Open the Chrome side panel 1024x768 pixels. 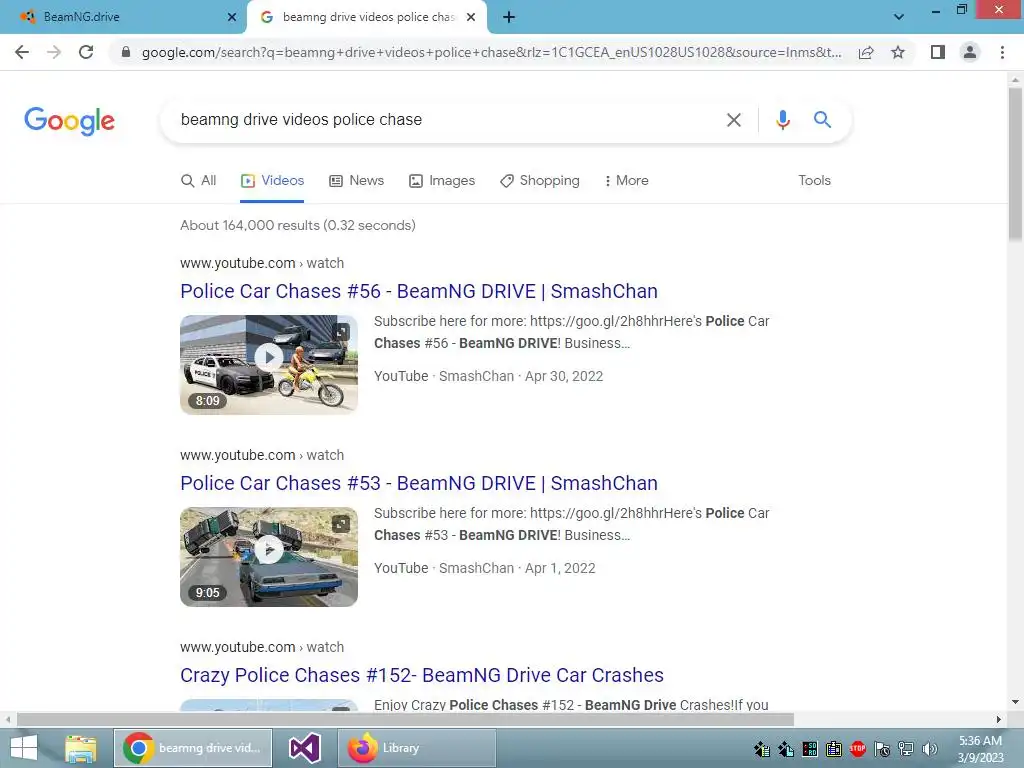point(938,52)
